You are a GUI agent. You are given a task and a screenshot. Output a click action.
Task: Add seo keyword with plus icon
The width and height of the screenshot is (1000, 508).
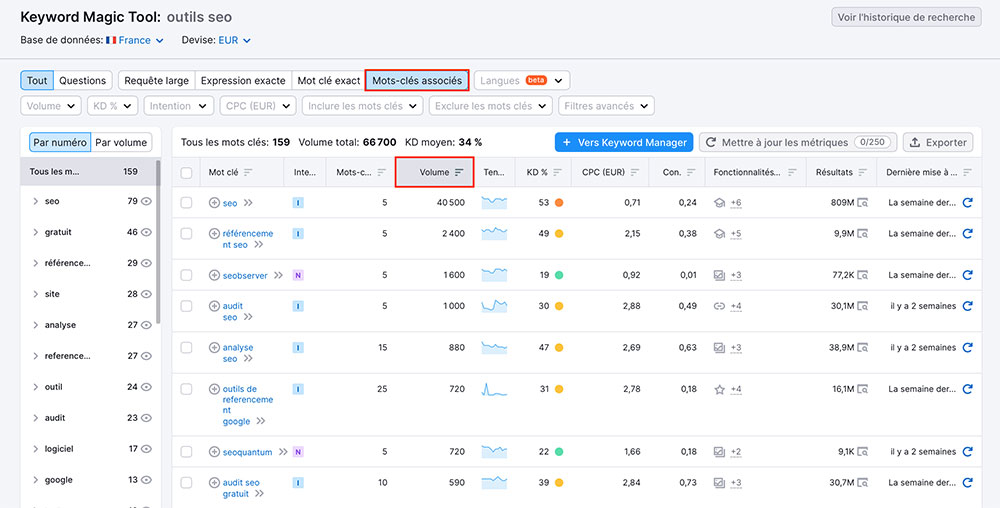[x=214, y=203]
